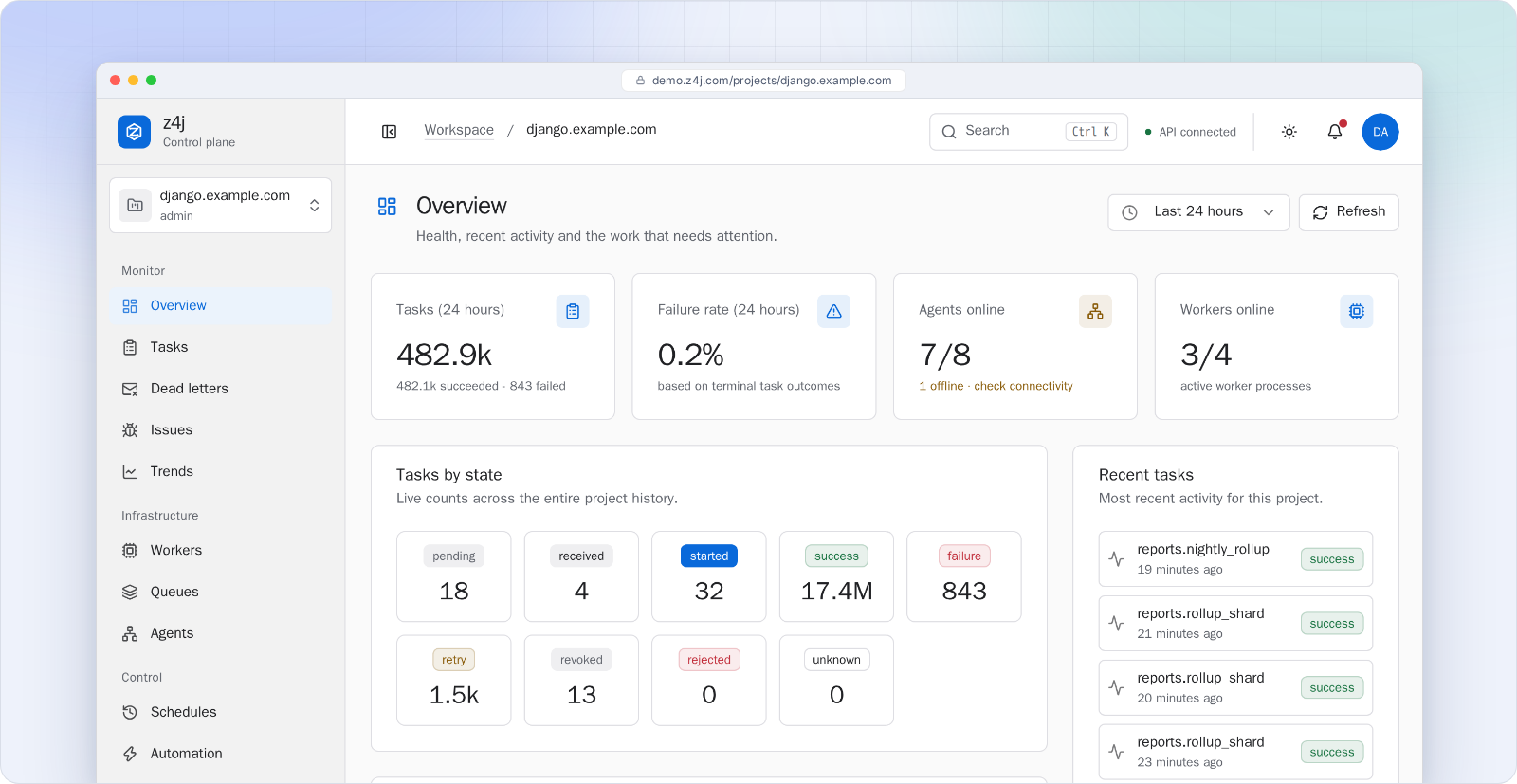The image size is (1517, 784).
Task: Toggle light theme sun icon
Action: [1289, 132]
